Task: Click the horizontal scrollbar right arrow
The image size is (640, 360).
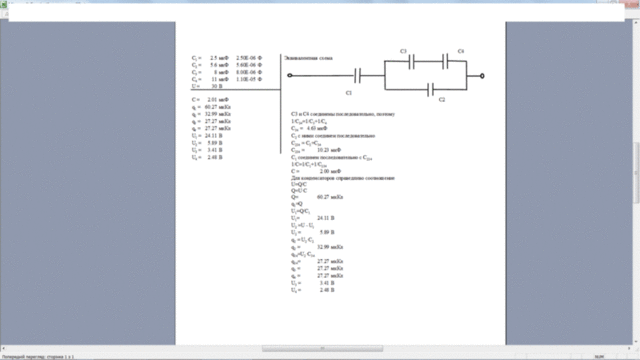Action: click(630, 349)
